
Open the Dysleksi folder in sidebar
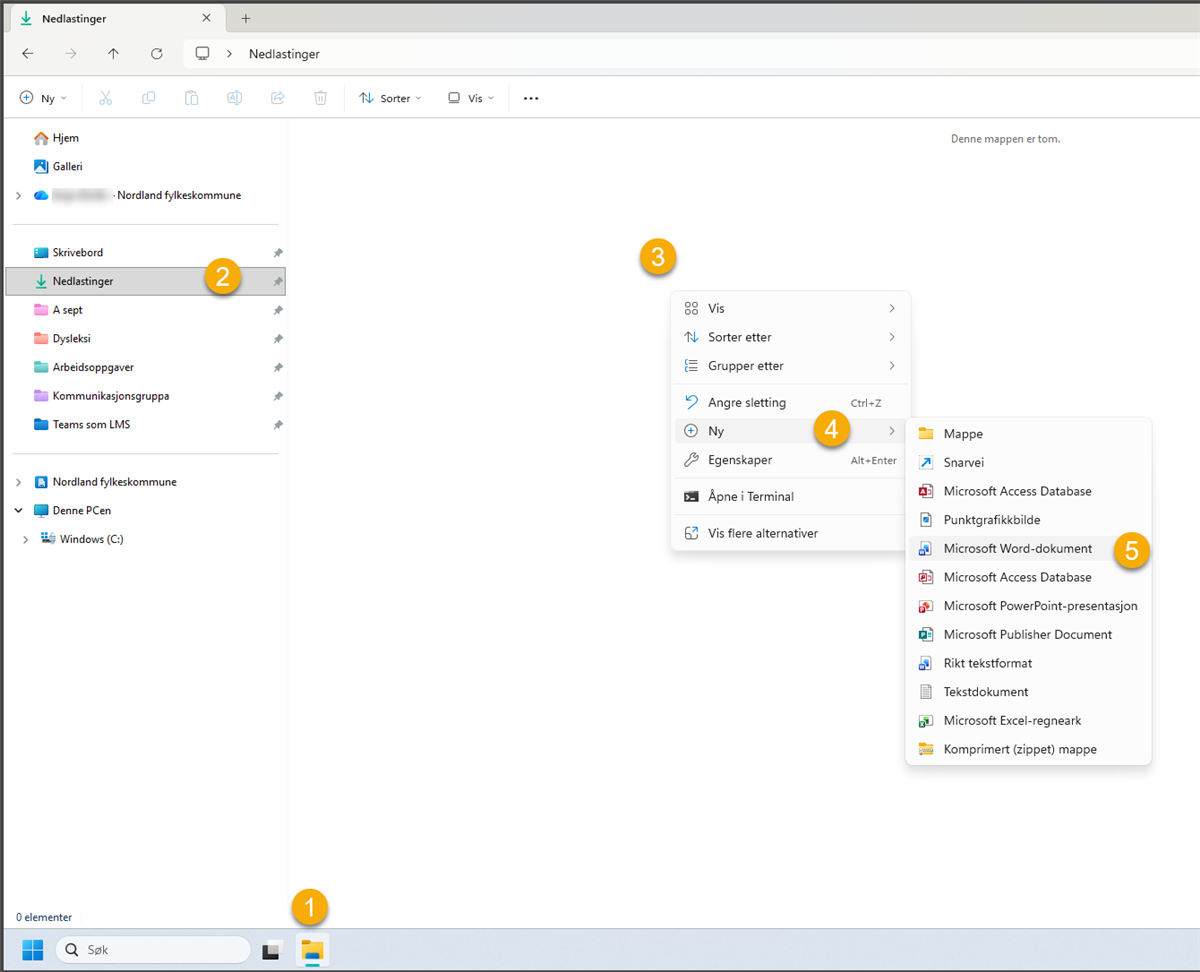point(71,339)
